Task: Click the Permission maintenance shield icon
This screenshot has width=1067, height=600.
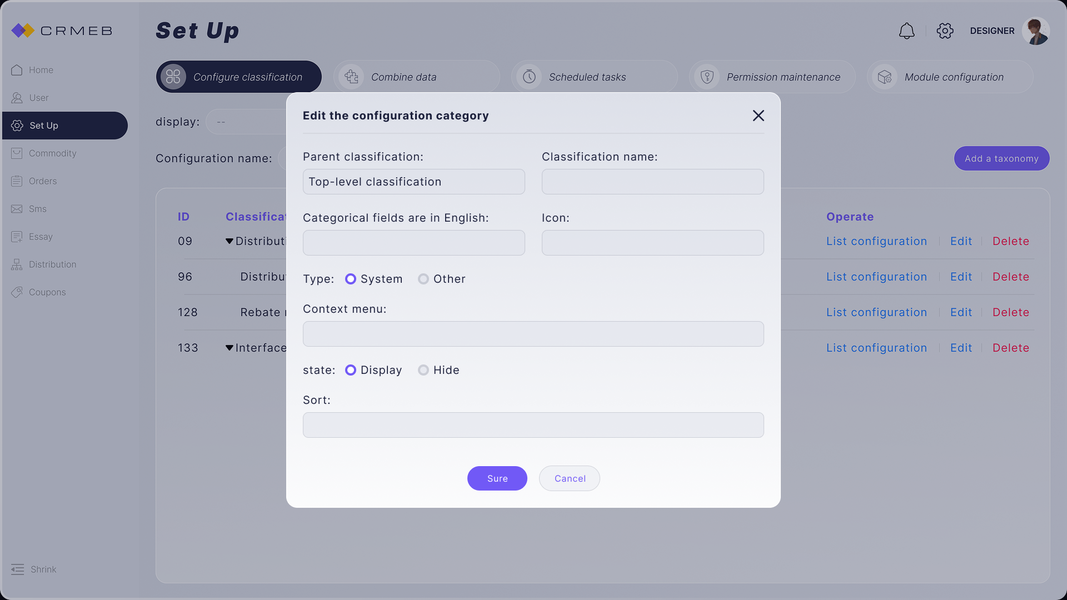Action: pyautogui.click(x=707, y=77)
